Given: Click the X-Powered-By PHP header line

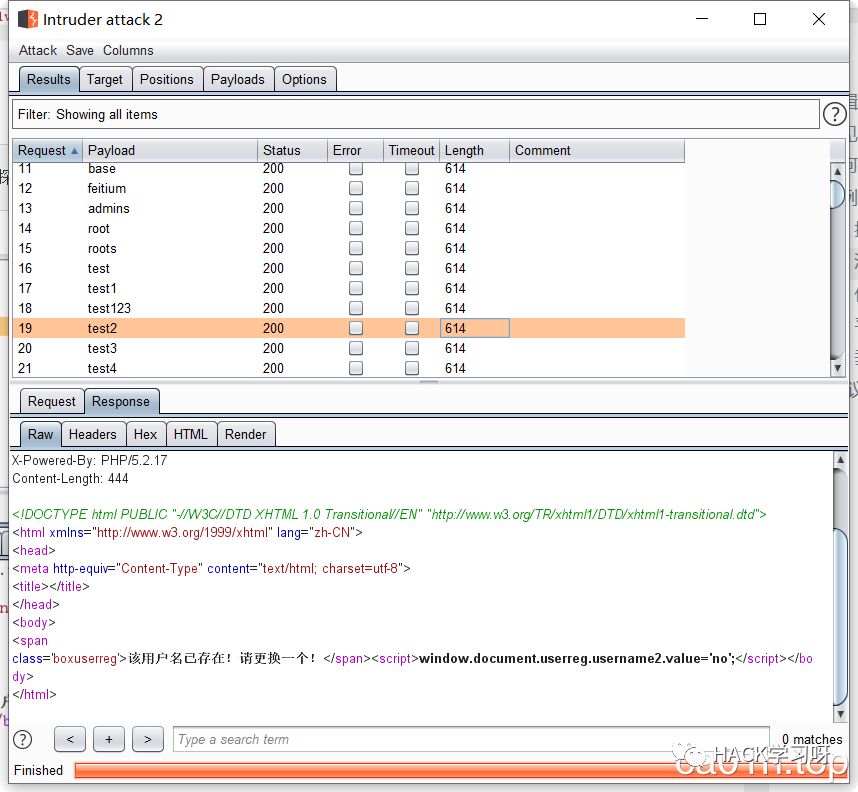Looking at the screenshot, I should [89, 461].
